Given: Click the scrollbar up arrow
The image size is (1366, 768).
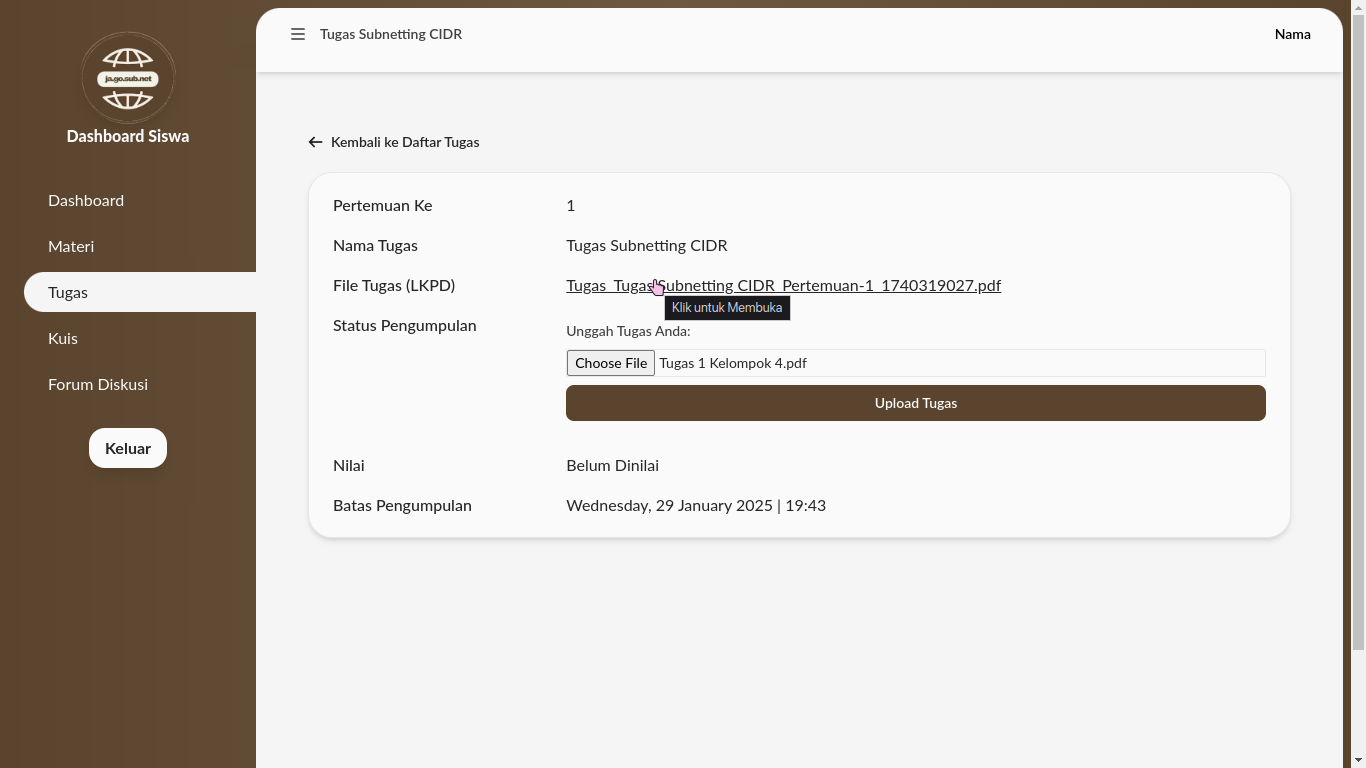Looking at the screenshot, I should tap(1357, 8).
